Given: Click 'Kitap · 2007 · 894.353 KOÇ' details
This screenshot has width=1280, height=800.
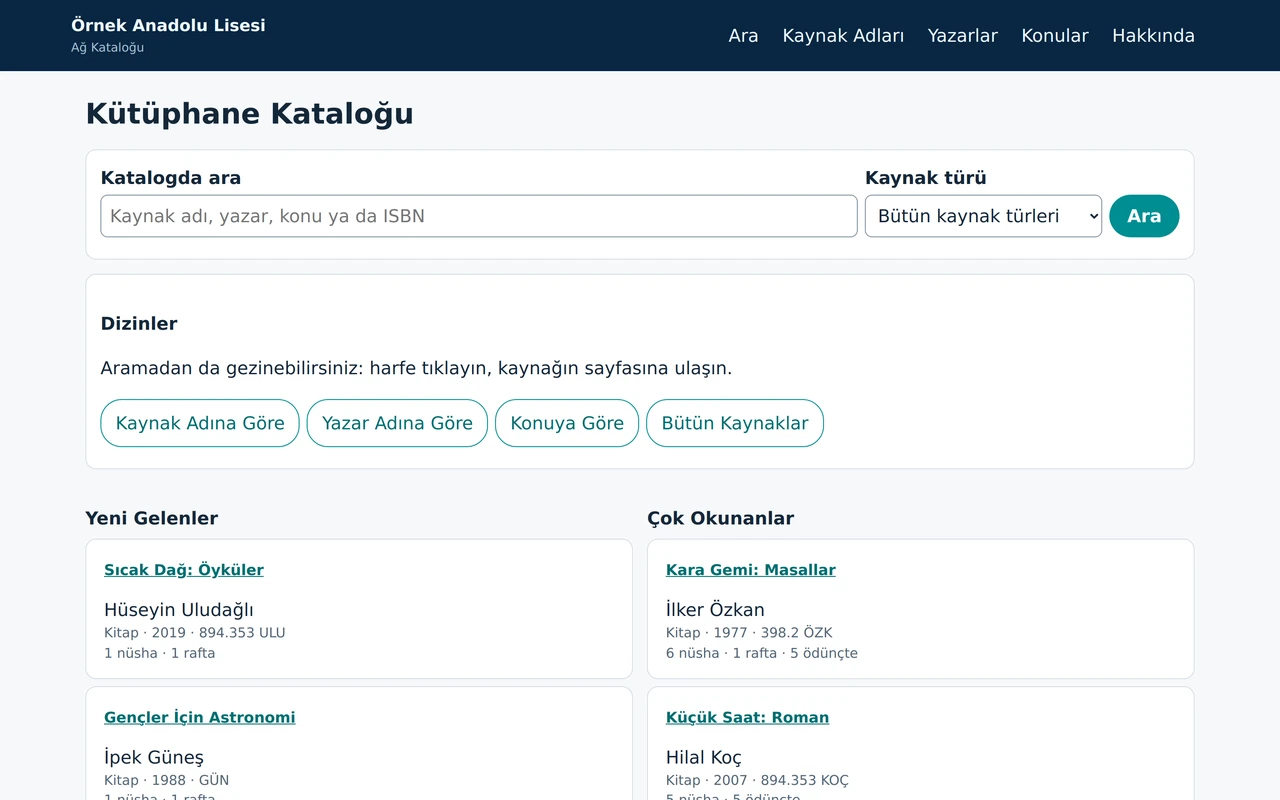Looking at the screenshot, I should tap(757, 780).
